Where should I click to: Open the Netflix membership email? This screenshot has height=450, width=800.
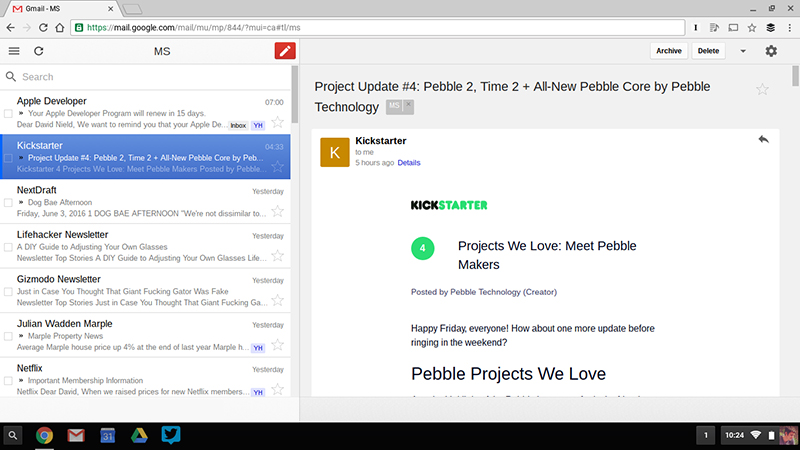(x=145, y=378)
